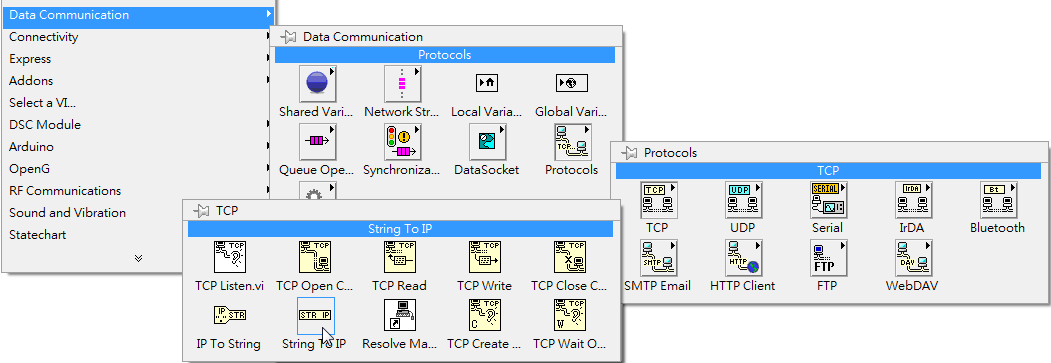Screen dimensions: 1051x363
Task: Click the blue String To IP header
Action: [400, 229]
